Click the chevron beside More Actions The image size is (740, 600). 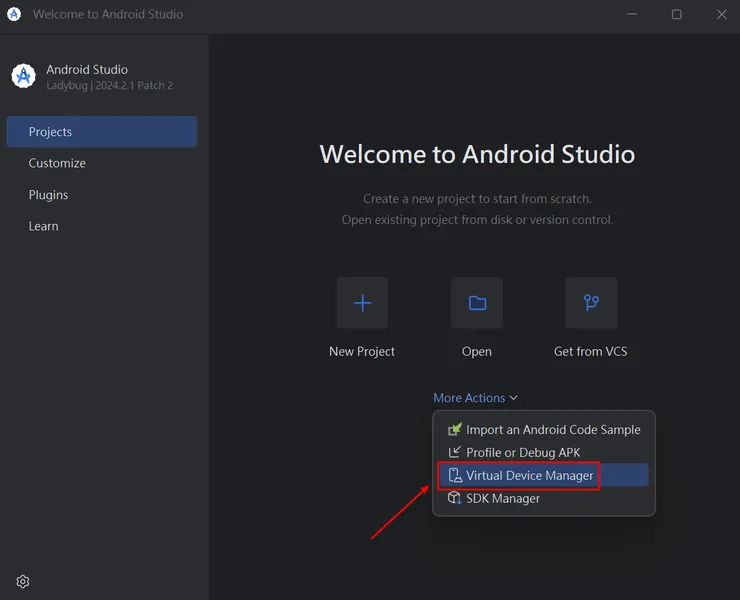[514, 398]
